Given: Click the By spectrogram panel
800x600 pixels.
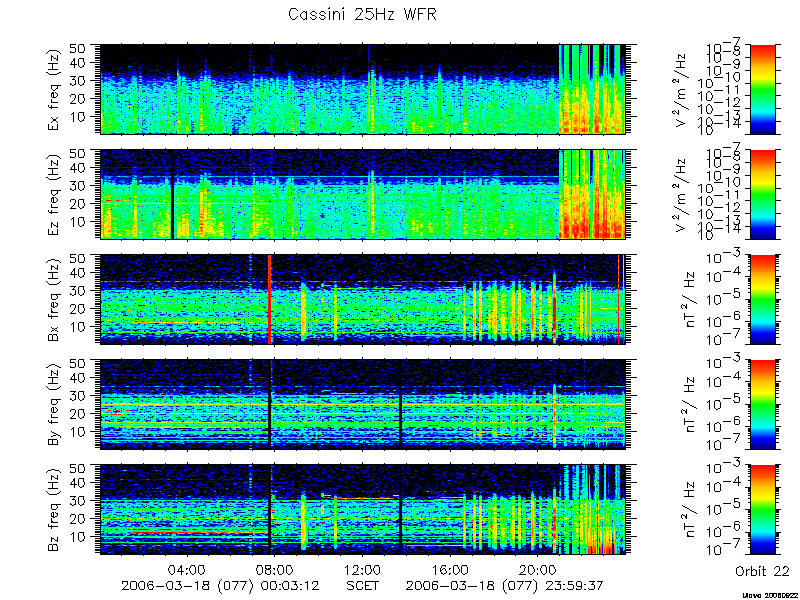Looking at the screenshot, I should 362,405.
